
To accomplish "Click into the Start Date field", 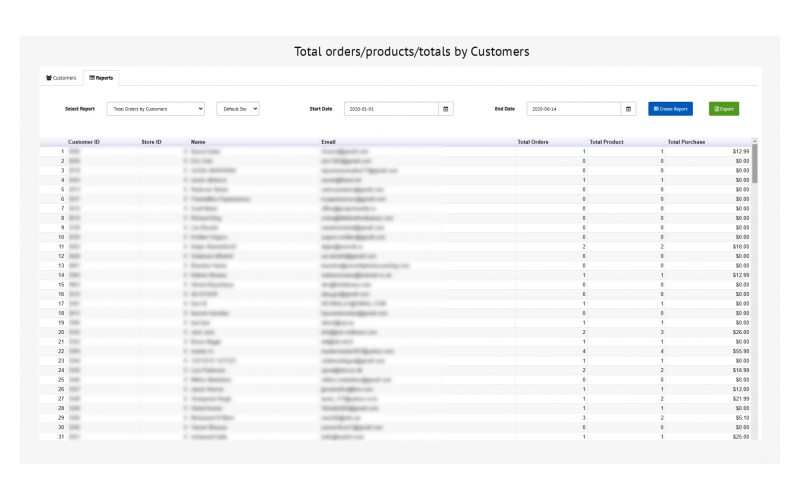I will tap(391, 108).
